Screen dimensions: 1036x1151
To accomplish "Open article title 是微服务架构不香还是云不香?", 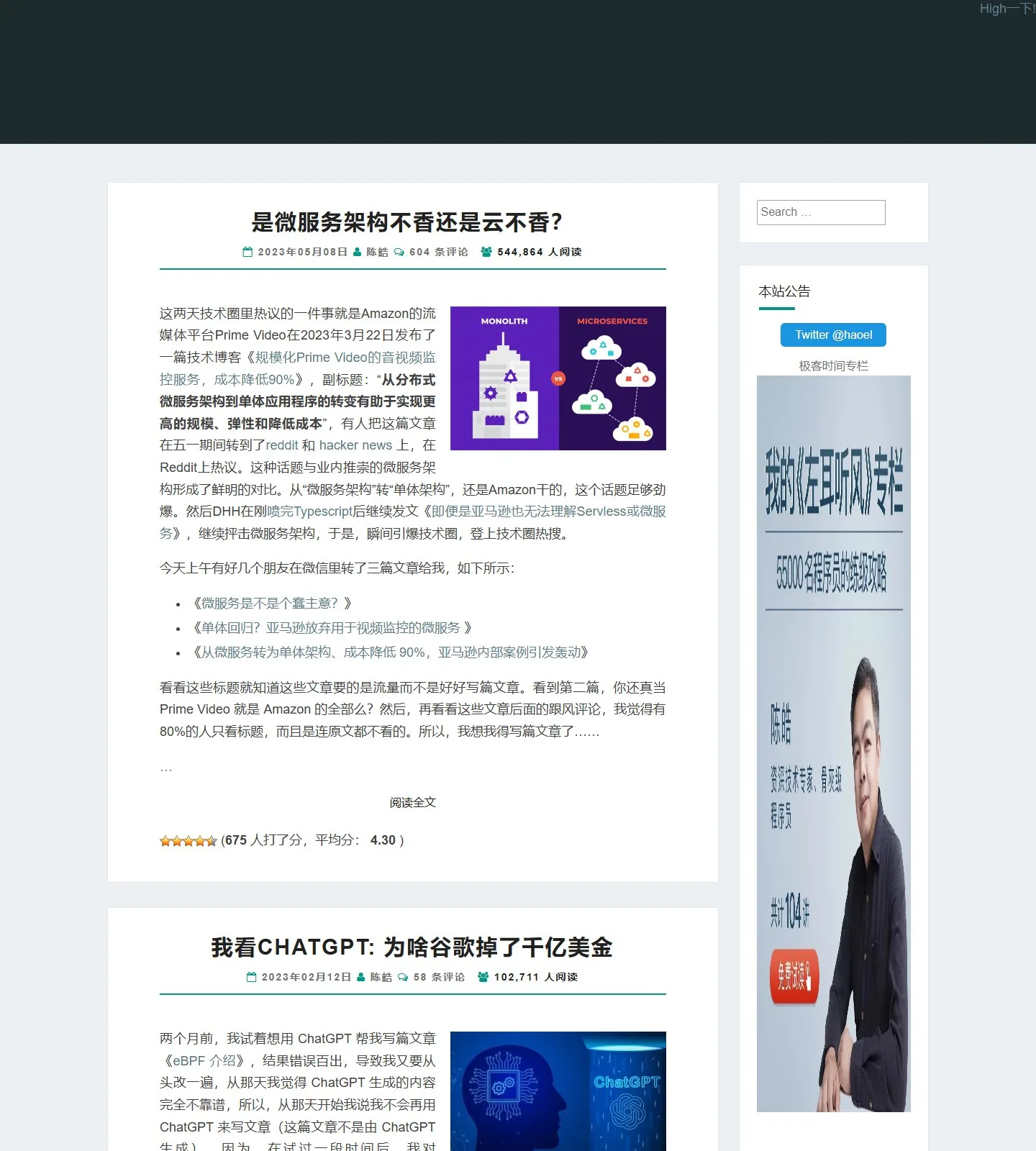I will (407, 222).
